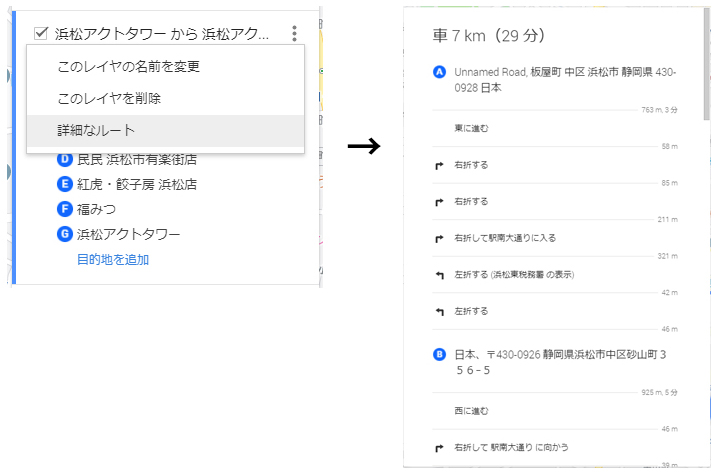The image size is (720, 473).
Task: Choose 詳細なルート from the menu
Action: tap(165, 130)
